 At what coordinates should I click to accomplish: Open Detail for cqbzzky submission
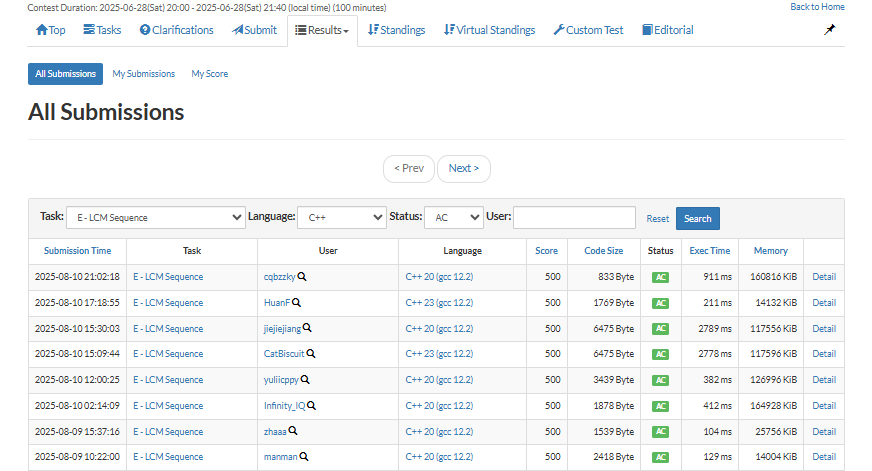click(x=824, y=277)
